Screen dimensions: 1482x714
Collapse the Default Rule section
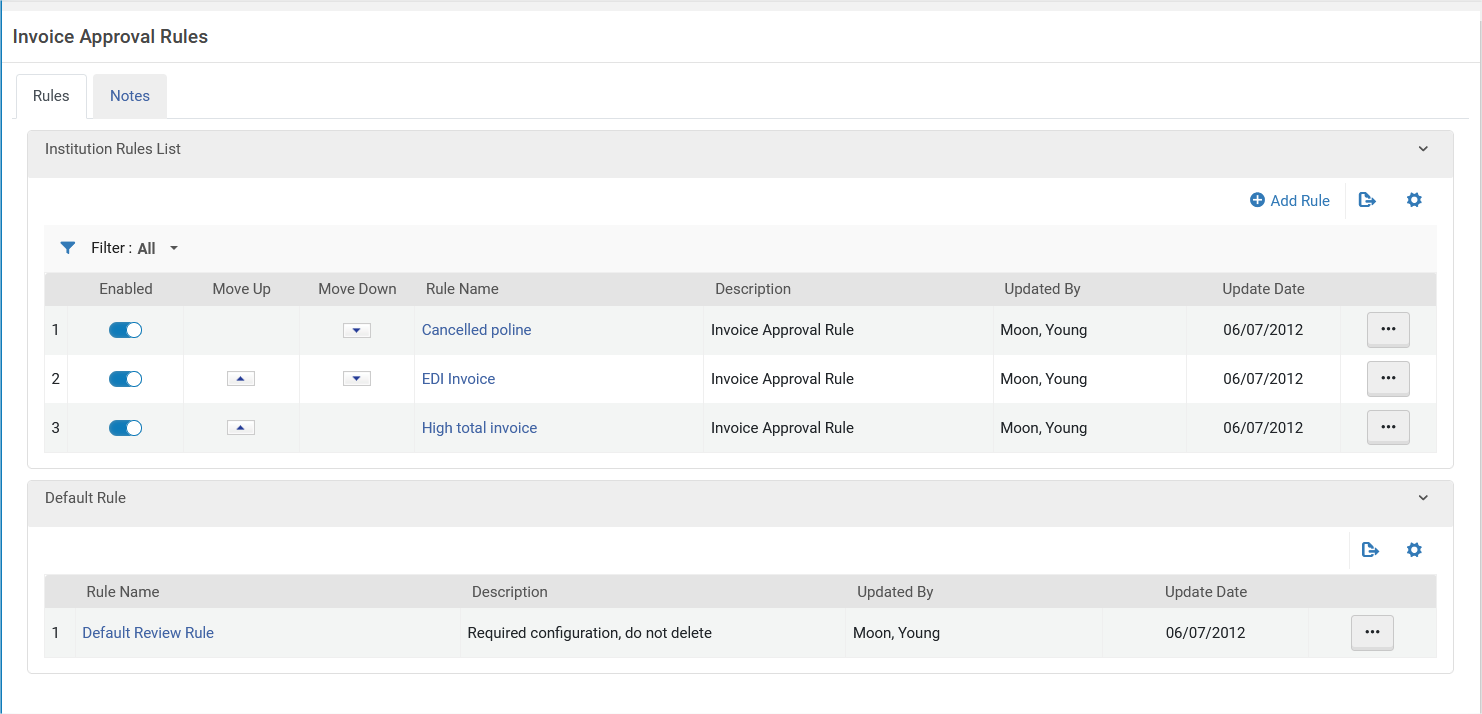(1423, 498)
